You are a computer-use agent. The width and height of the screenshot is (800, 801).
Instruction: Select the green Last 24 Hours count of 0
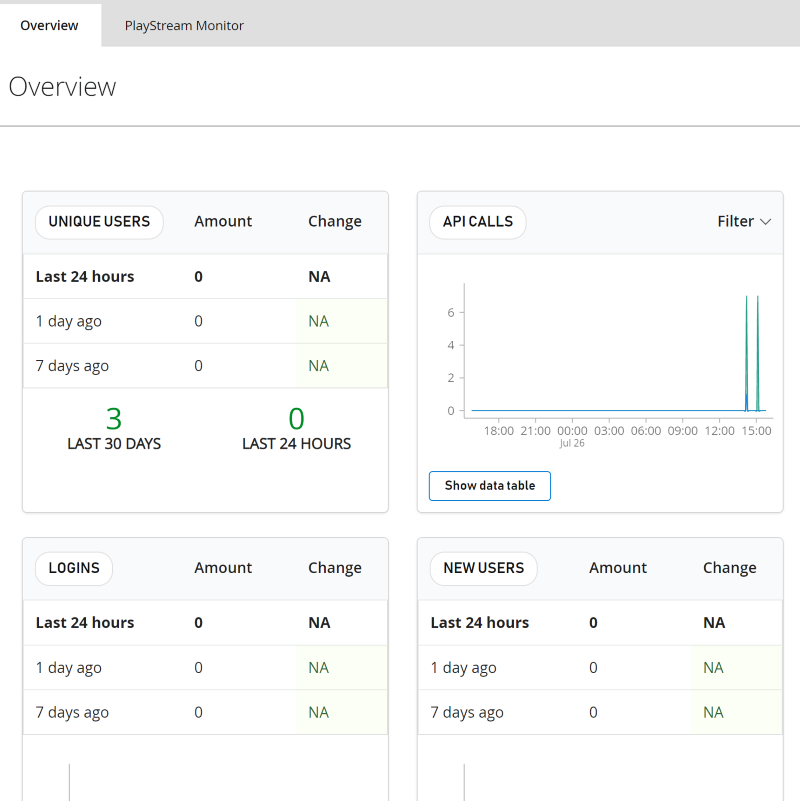point(296,419)
